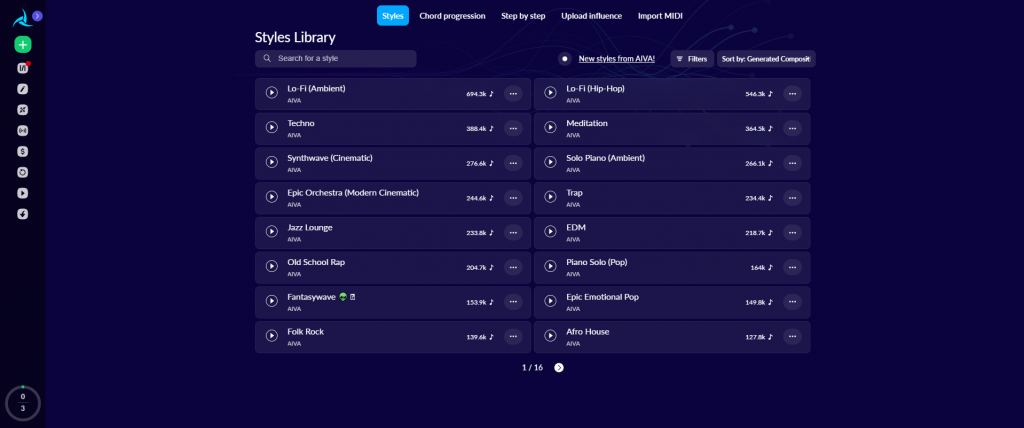Open the circular download counter showing 0 and 3
This screenshot has height=428, width=1024.
(x=23, y=403)
